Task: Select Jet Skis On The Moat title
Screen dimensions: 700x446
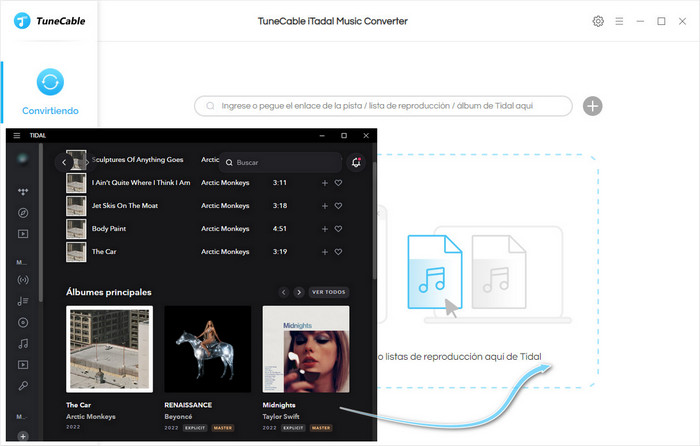Action: click(x=125, y=206)
